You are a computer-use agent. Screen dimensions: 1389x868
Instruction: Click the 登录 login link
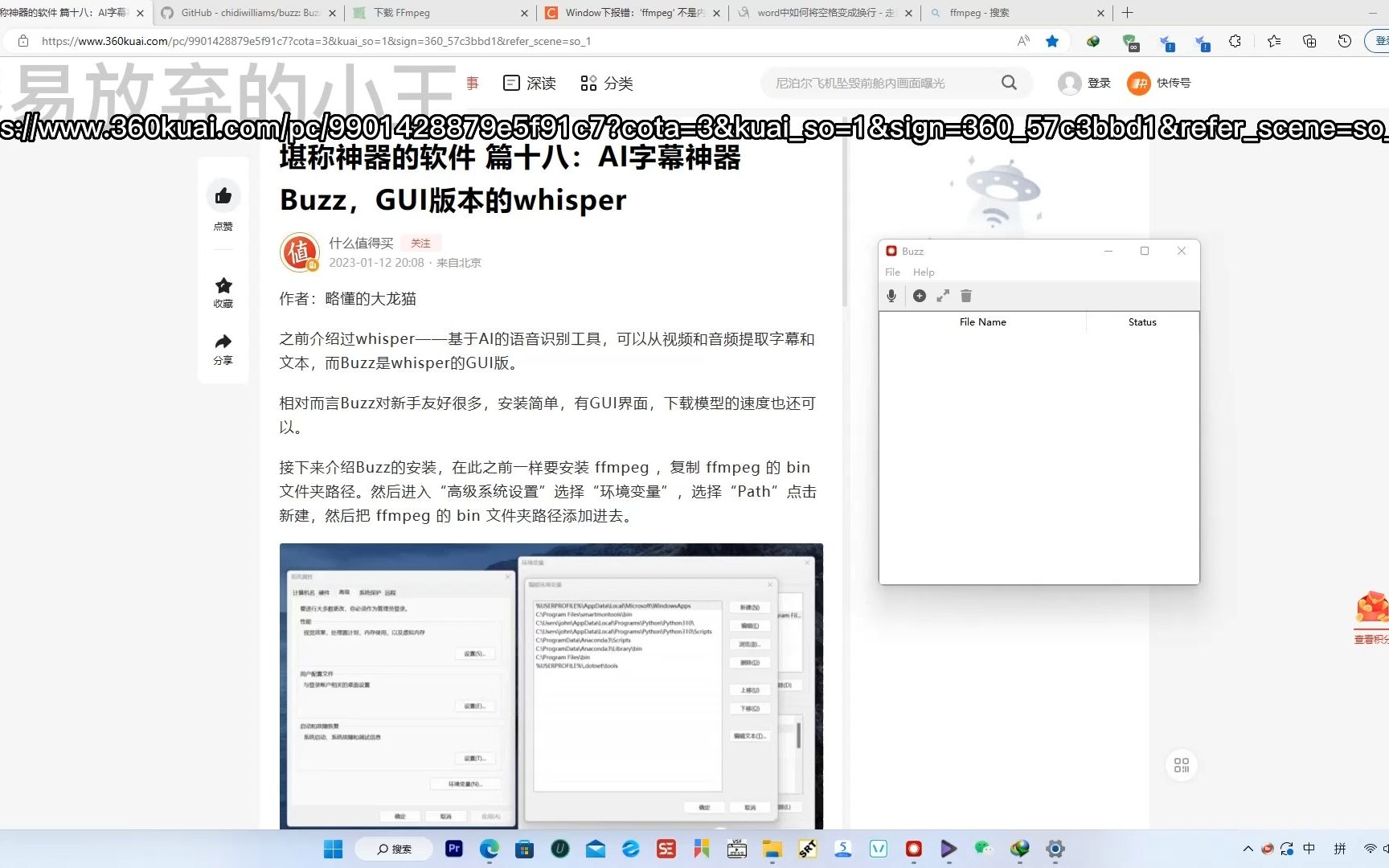(1099, 83)
